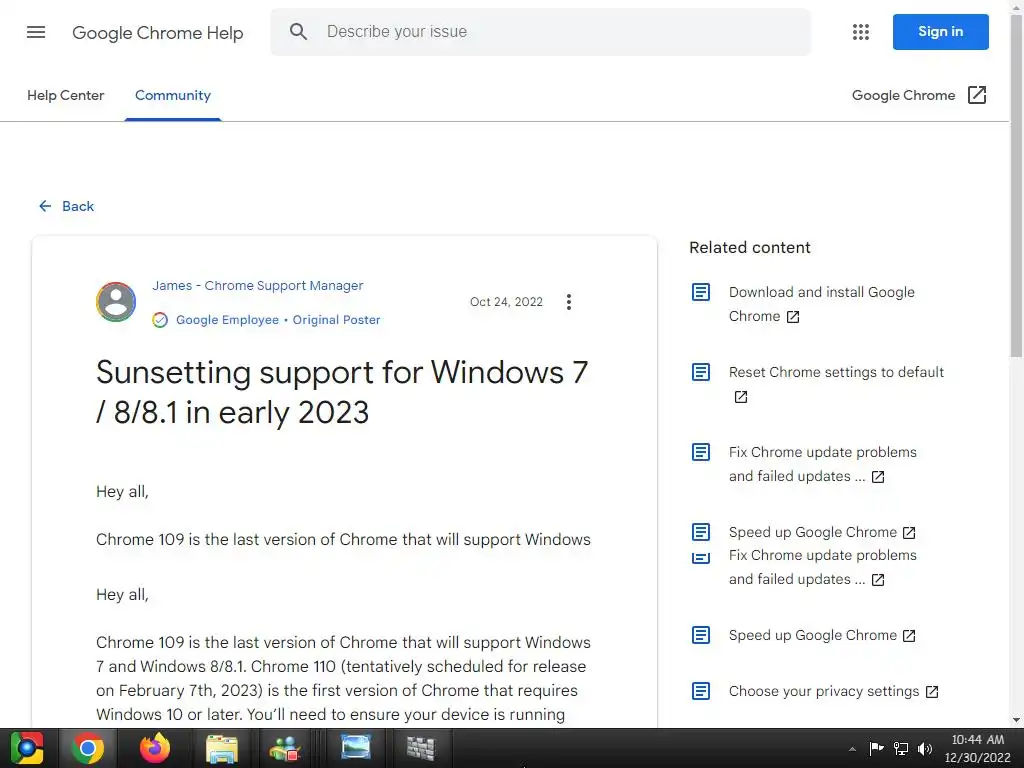The height and width of the screenshot is (768, 1024).
Task: Show hidden system tray icons
Action: (852, 749)
